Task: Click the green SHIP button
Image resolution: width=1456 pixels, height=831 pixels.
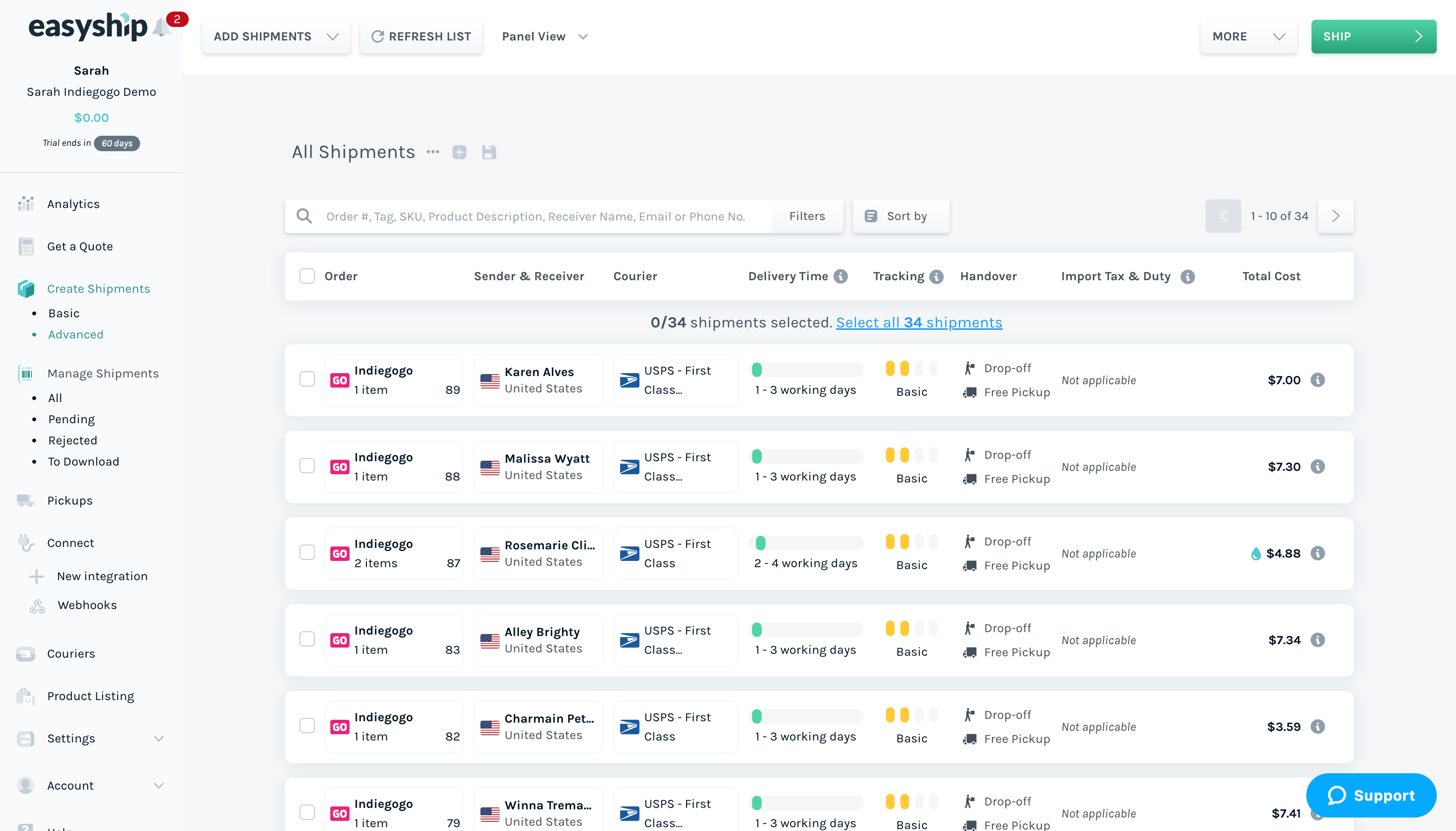Action: [1374, 37]
